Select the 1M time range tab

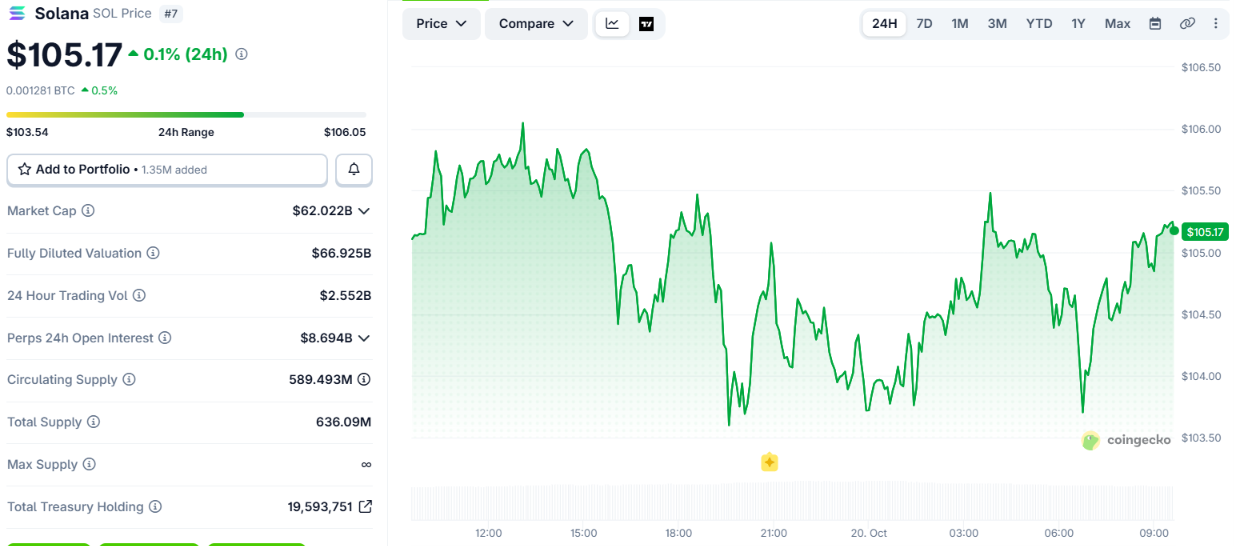[x=960, y=23]
